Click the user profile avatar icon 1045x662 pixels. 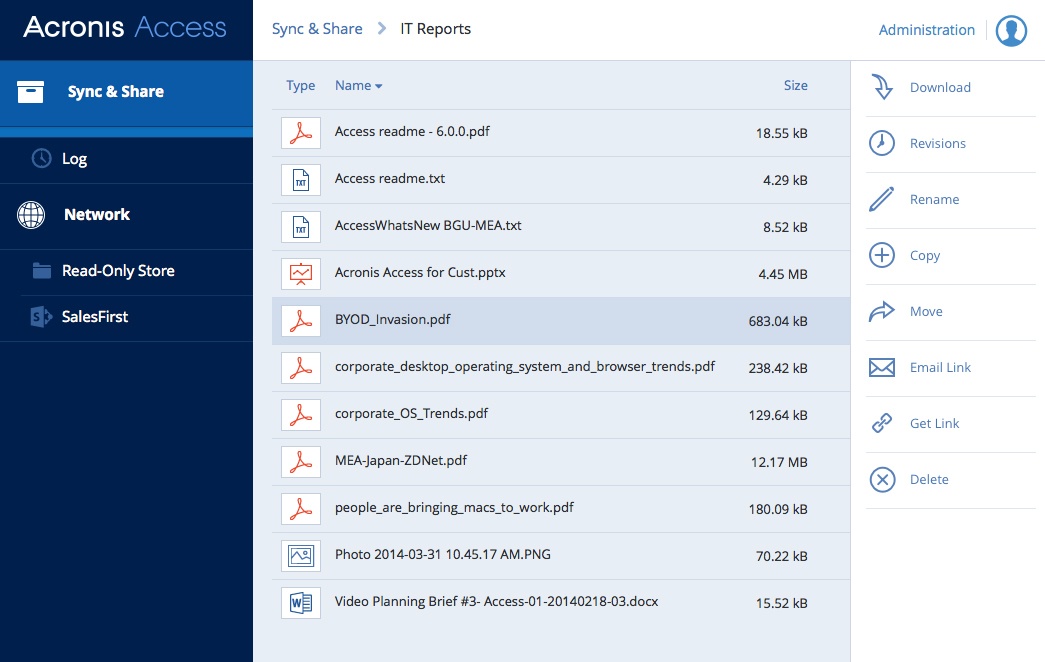1011,30
